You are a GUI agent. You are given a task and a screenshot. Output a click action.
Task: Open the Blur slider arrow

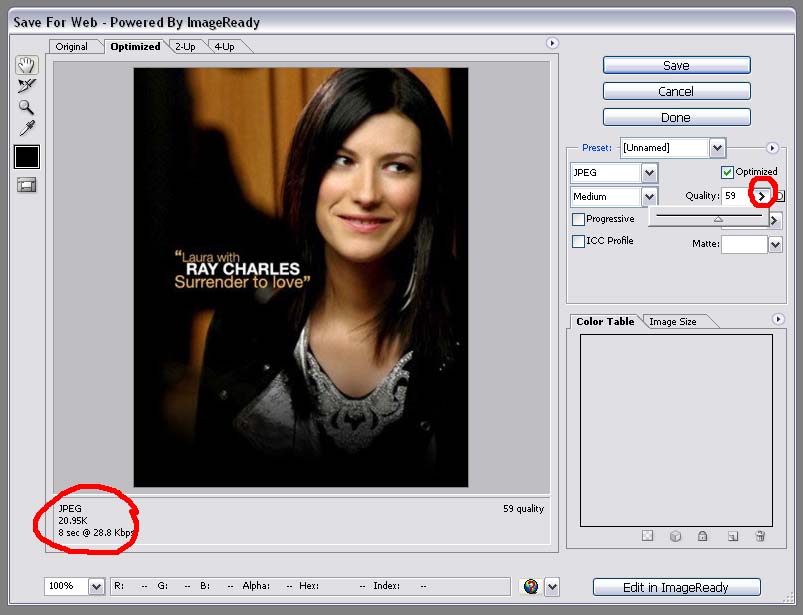(x=774, y=221)
